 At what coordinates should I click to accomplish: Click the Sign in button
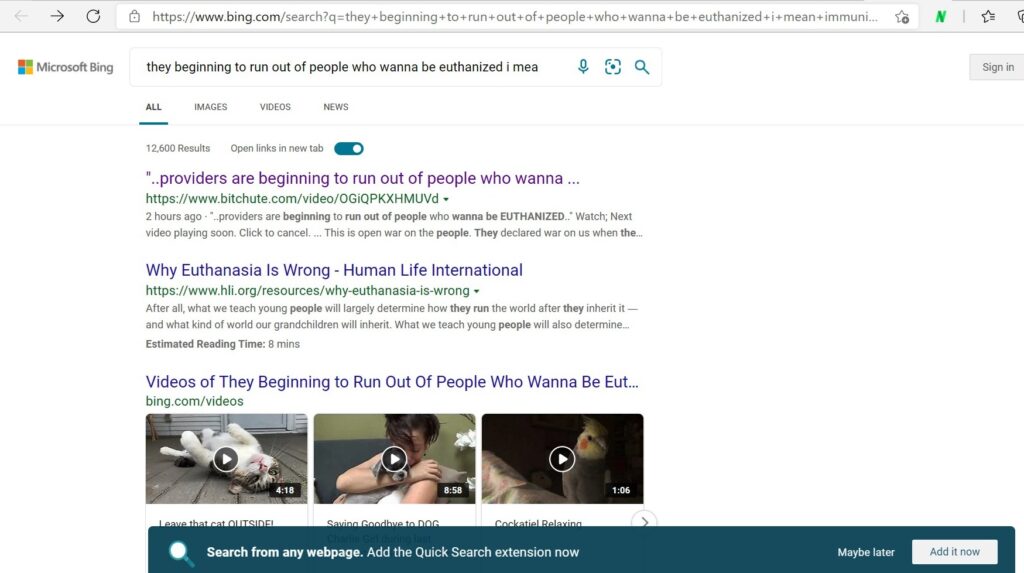coord(997,67)
